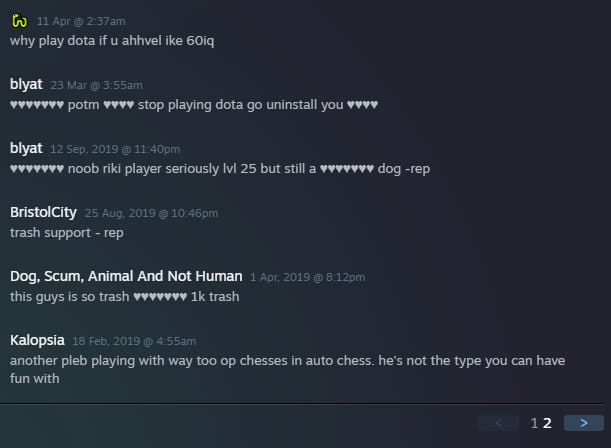Open Dog, Scum, Animal And Not Human profile
The width and height of the screenshot is (611, 448).
[126, 276]
